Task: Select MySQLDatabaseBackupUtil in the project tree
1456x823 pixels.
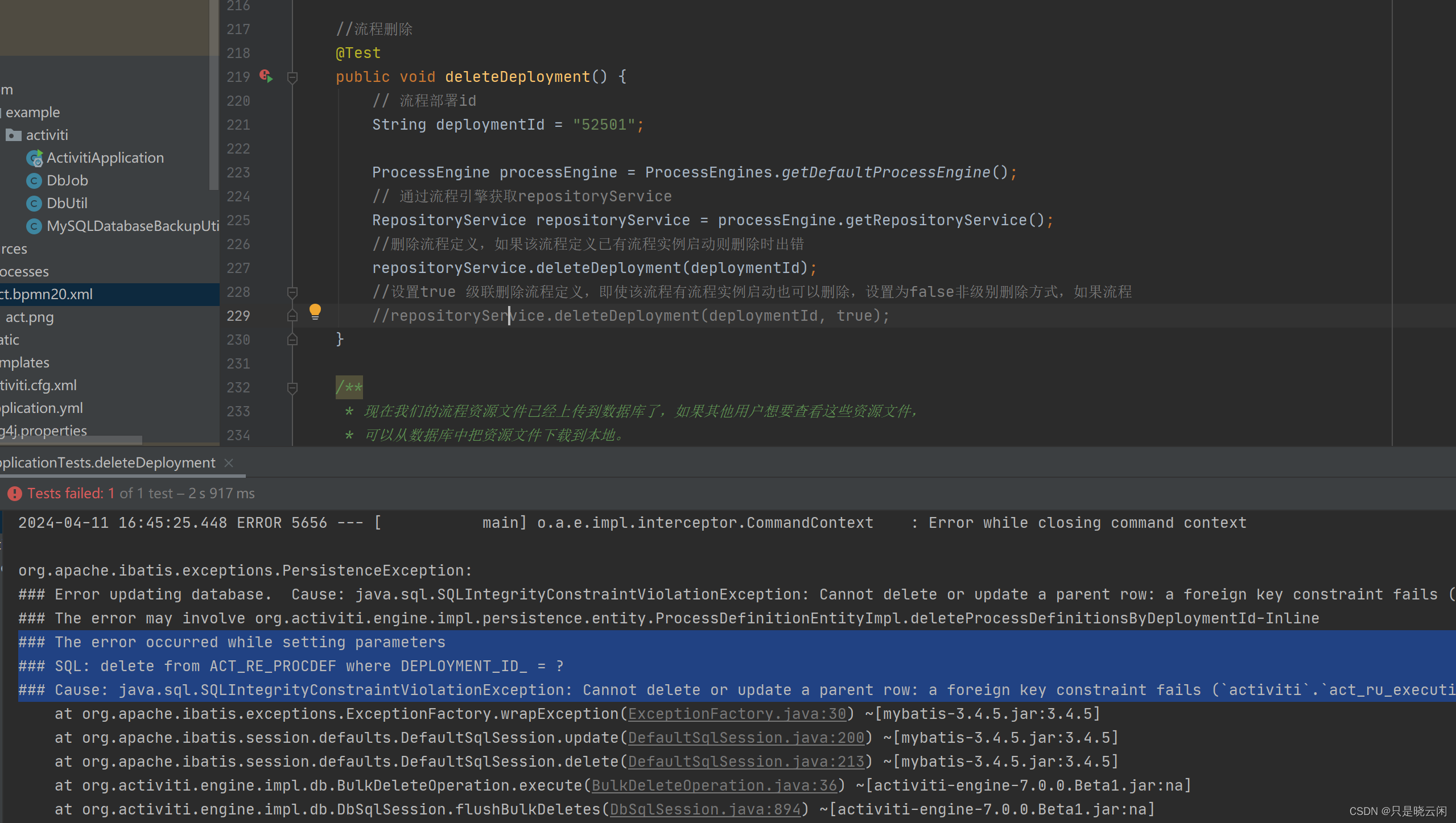Action: tap(133, 226)
